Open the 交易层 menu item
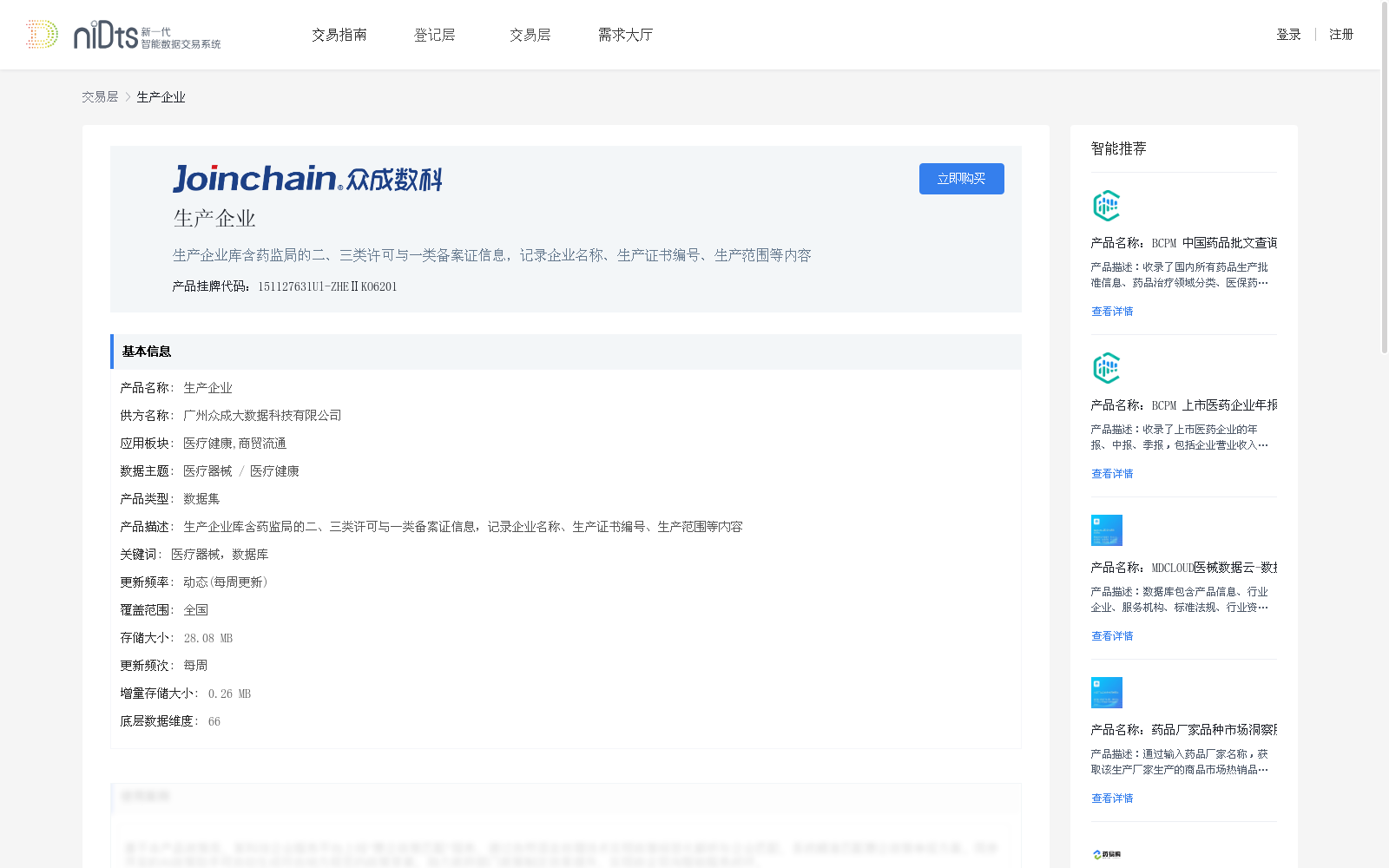1389x868 pixels. coord(530,35)
